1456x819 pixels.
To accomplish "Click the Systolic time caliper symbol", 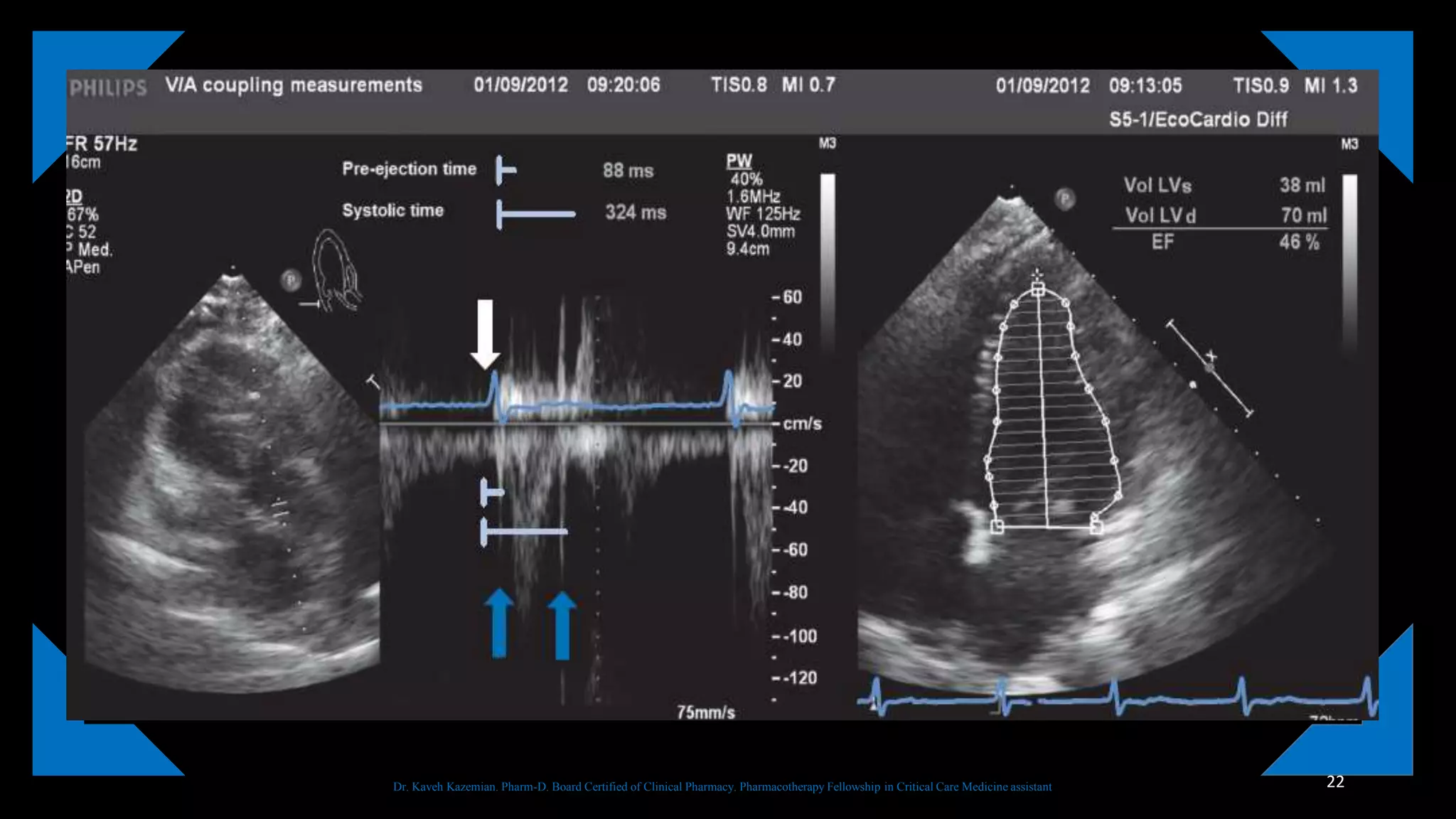I will pyautogui.click(x=535, y=214).
